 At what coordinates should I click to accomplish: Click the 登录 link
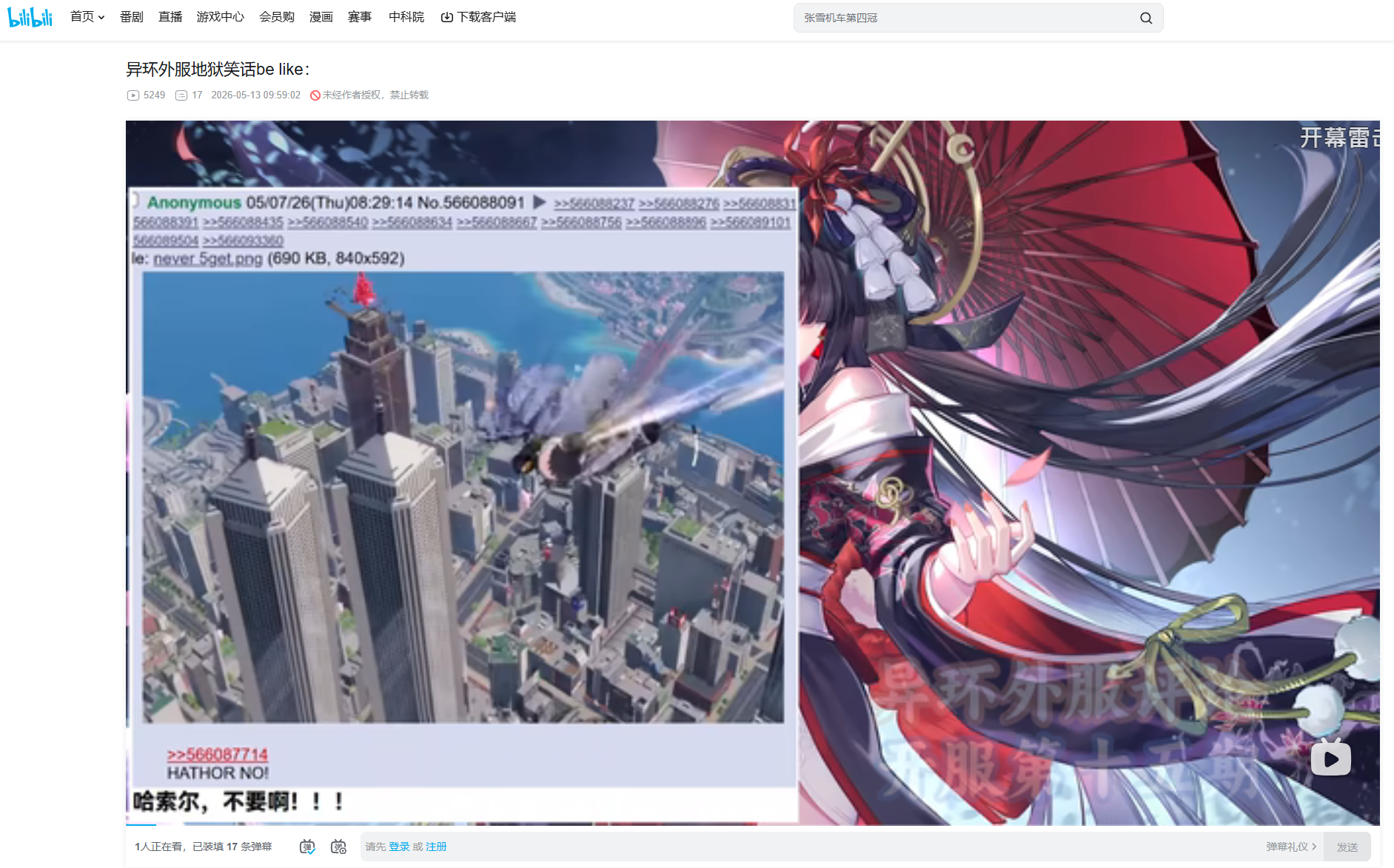(399, 847)
